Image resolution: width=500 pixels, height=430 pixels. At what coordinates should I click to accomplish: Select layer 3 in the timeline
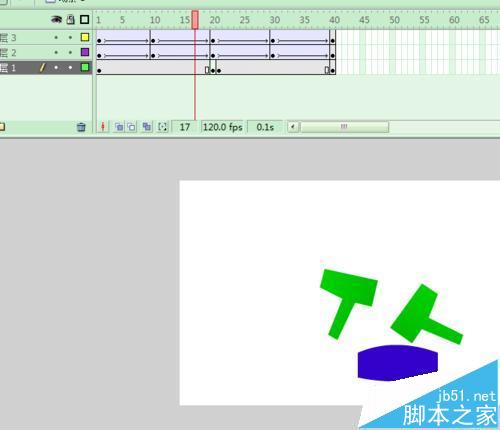click(46, 37)
